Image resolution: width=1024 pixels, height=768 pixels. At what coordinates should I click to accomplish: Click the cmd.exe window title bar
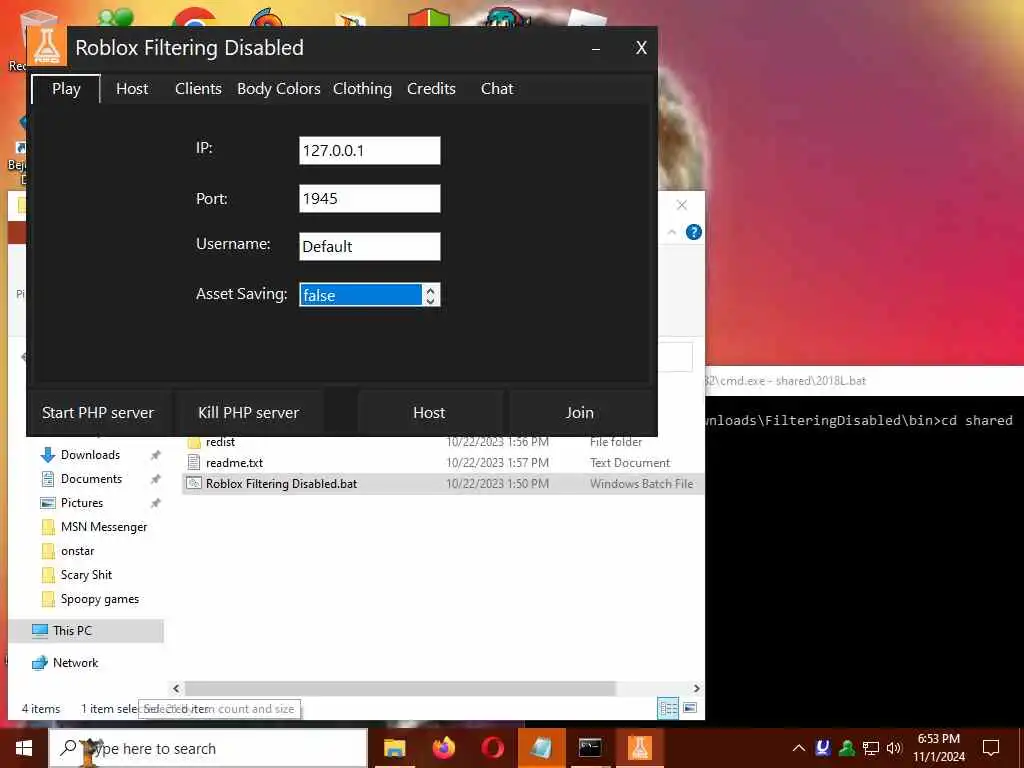tap(864, 381)
